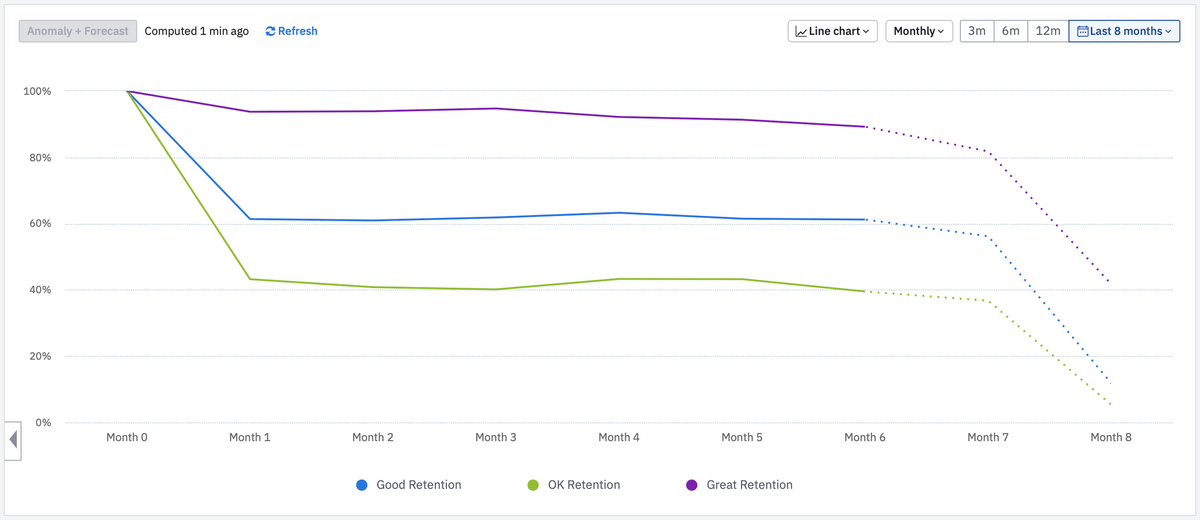Open the Last 8 months date picker
This screenshot has width=1200, height=520.
point(1124,31)
